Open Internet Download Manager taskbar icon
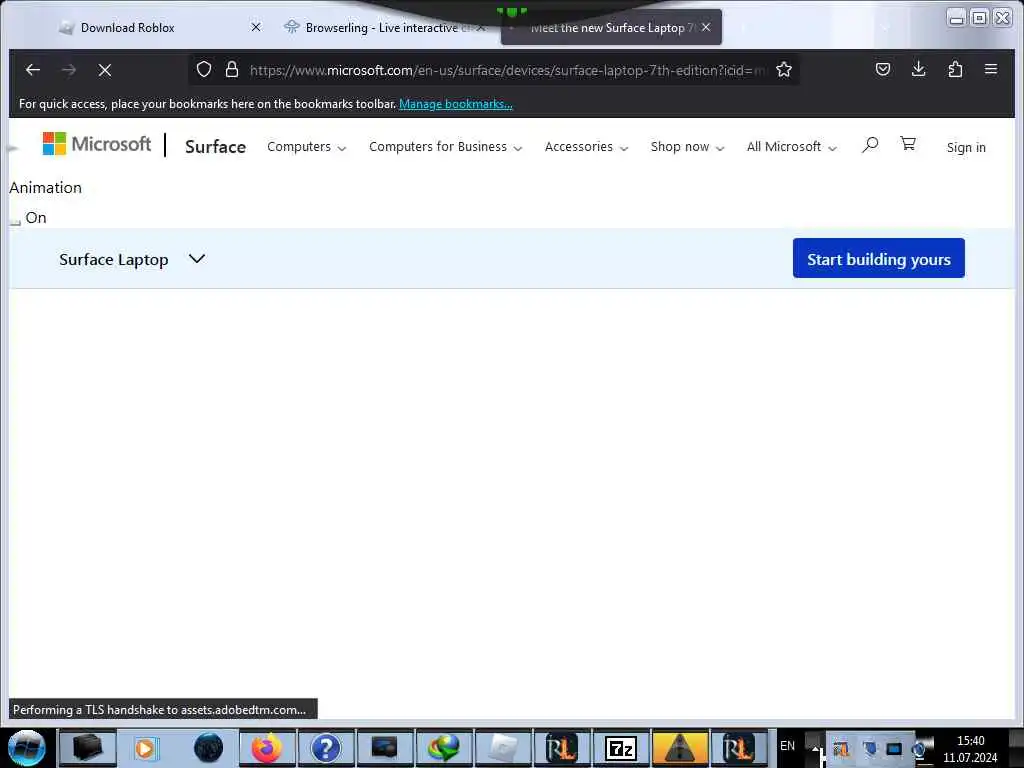 tap(444, 748)
